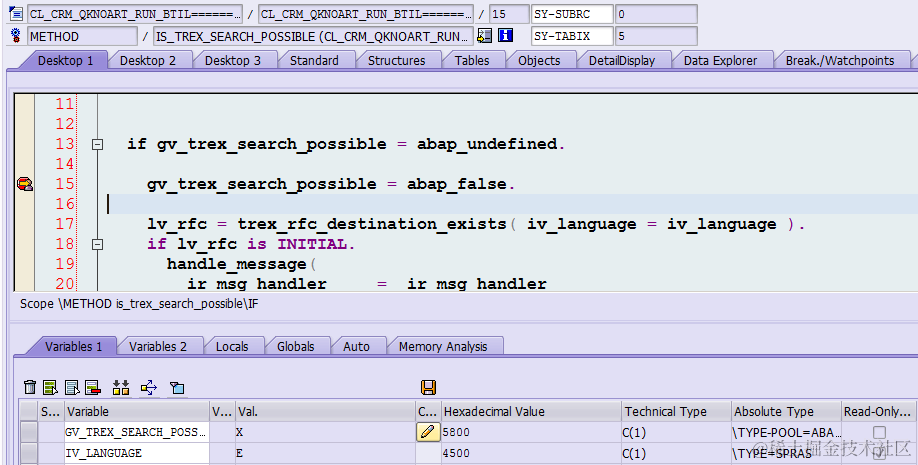Viewport: 918px width, 465px height.
Task: Click the program icon at top-left corner
Action: pyautogui.click(x=16, y=13)
